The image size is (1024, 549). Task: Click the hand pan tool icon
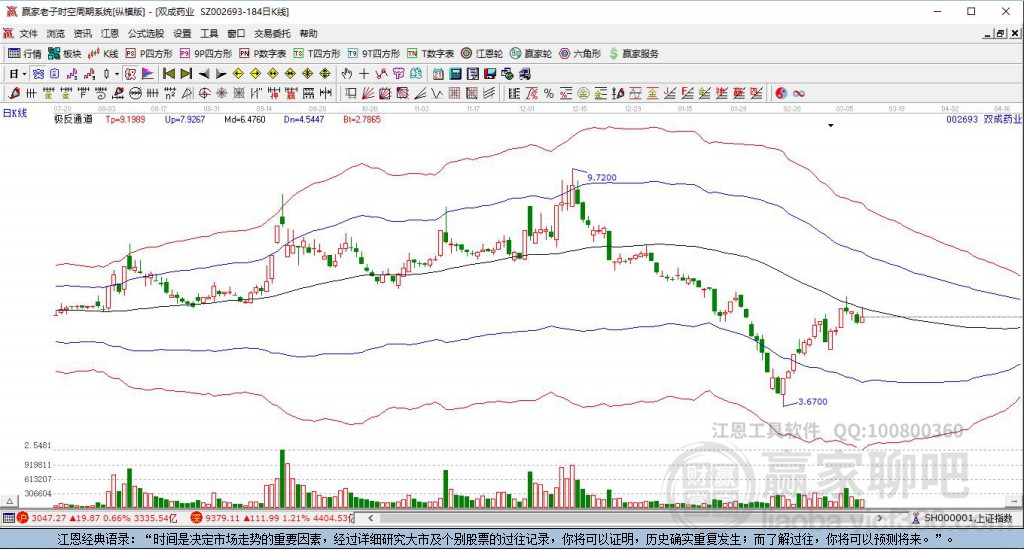(x=346, y=74)
